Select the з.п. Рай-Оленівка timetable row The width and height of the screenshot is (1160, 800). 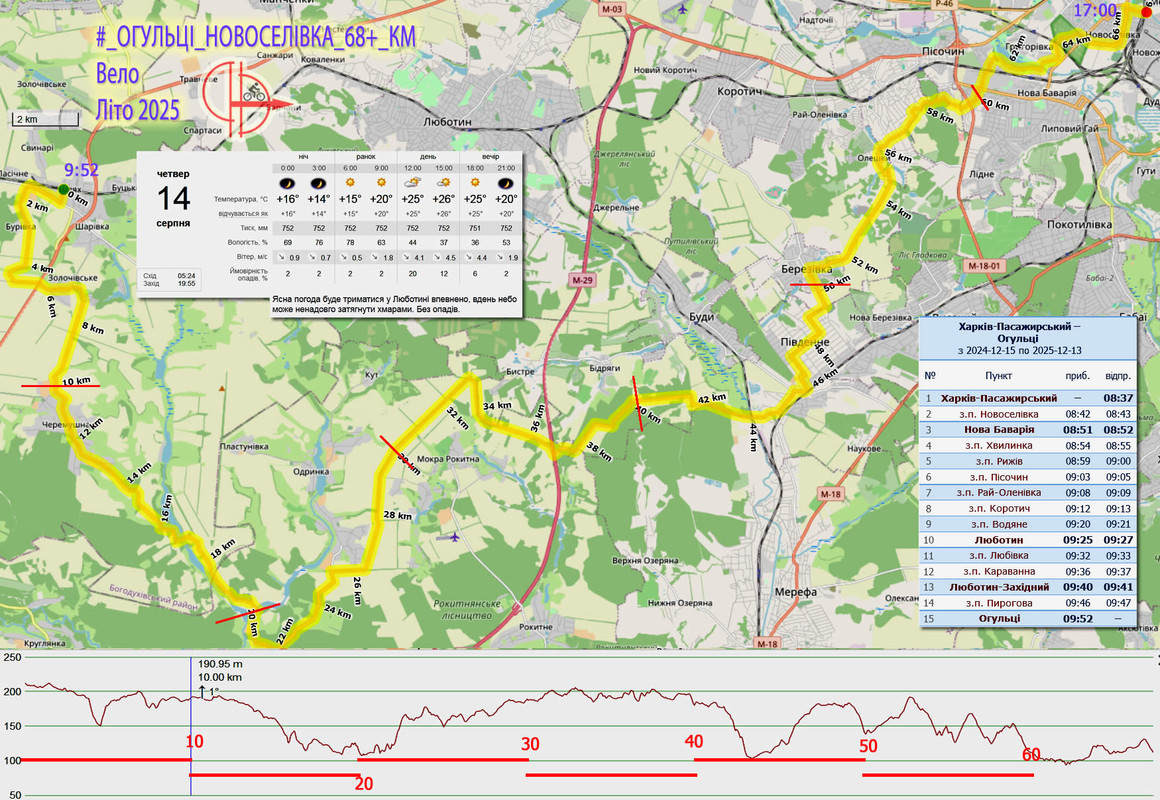1028,493
